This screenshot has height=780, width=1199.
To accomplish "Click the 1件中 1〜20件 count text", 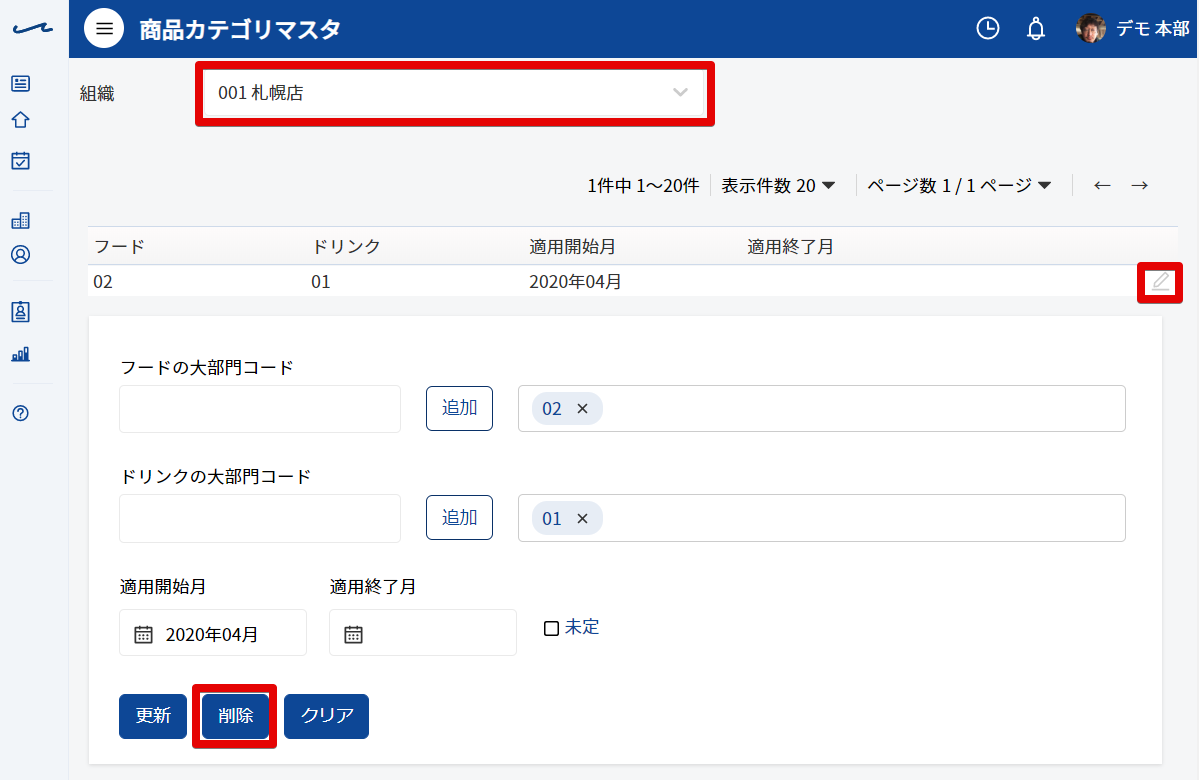I will click(x=643, y=186).
